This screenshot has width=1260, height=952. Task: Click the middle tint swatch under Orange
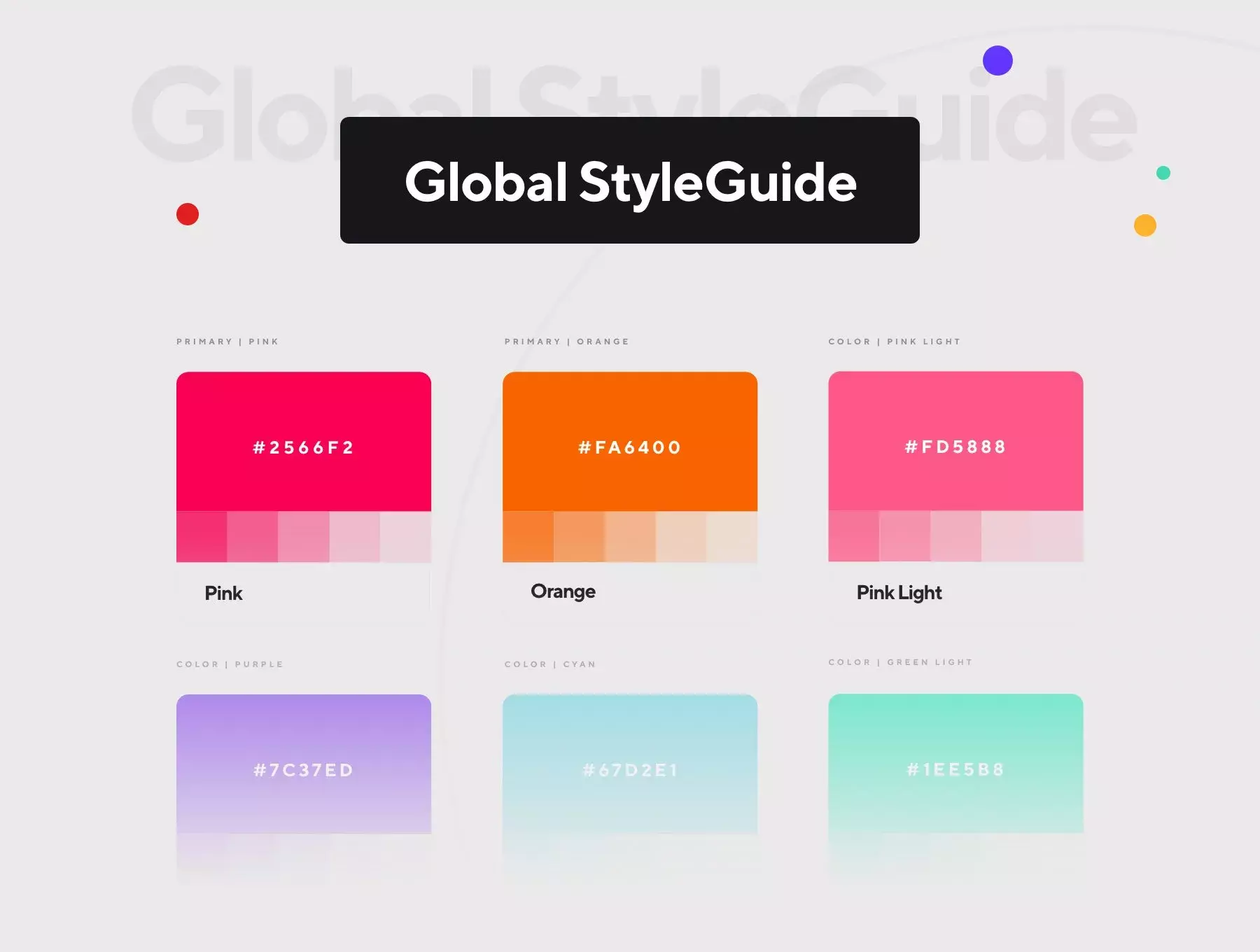[x=630, y=537]
